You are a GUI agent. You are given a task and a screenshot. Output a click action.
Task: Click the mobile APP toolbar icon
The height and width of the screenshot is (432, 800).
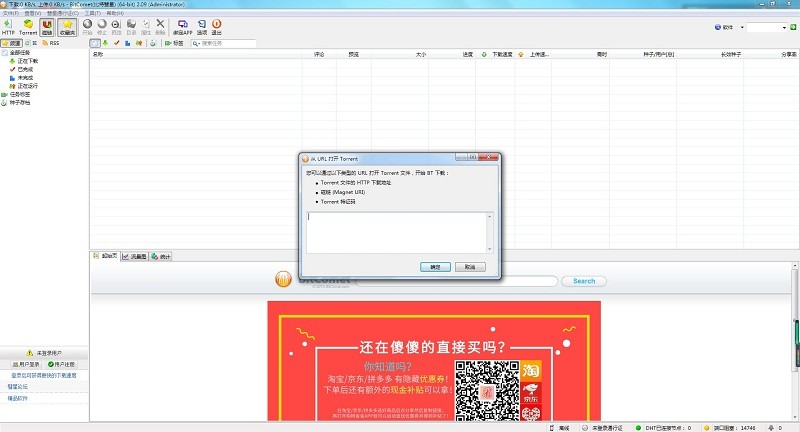click(182, 26)
